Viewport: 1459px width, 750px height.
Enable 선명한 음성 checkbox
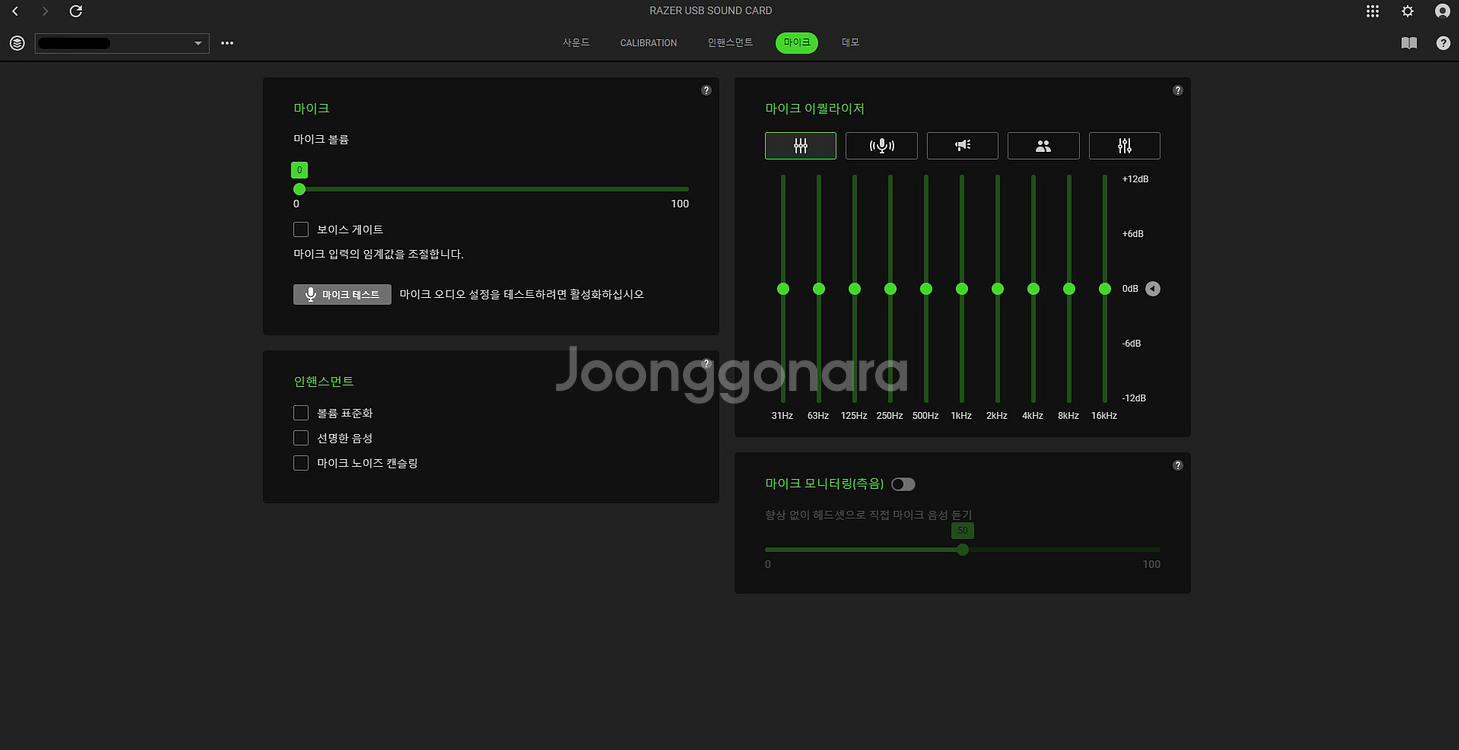click(x=301, y=438)
